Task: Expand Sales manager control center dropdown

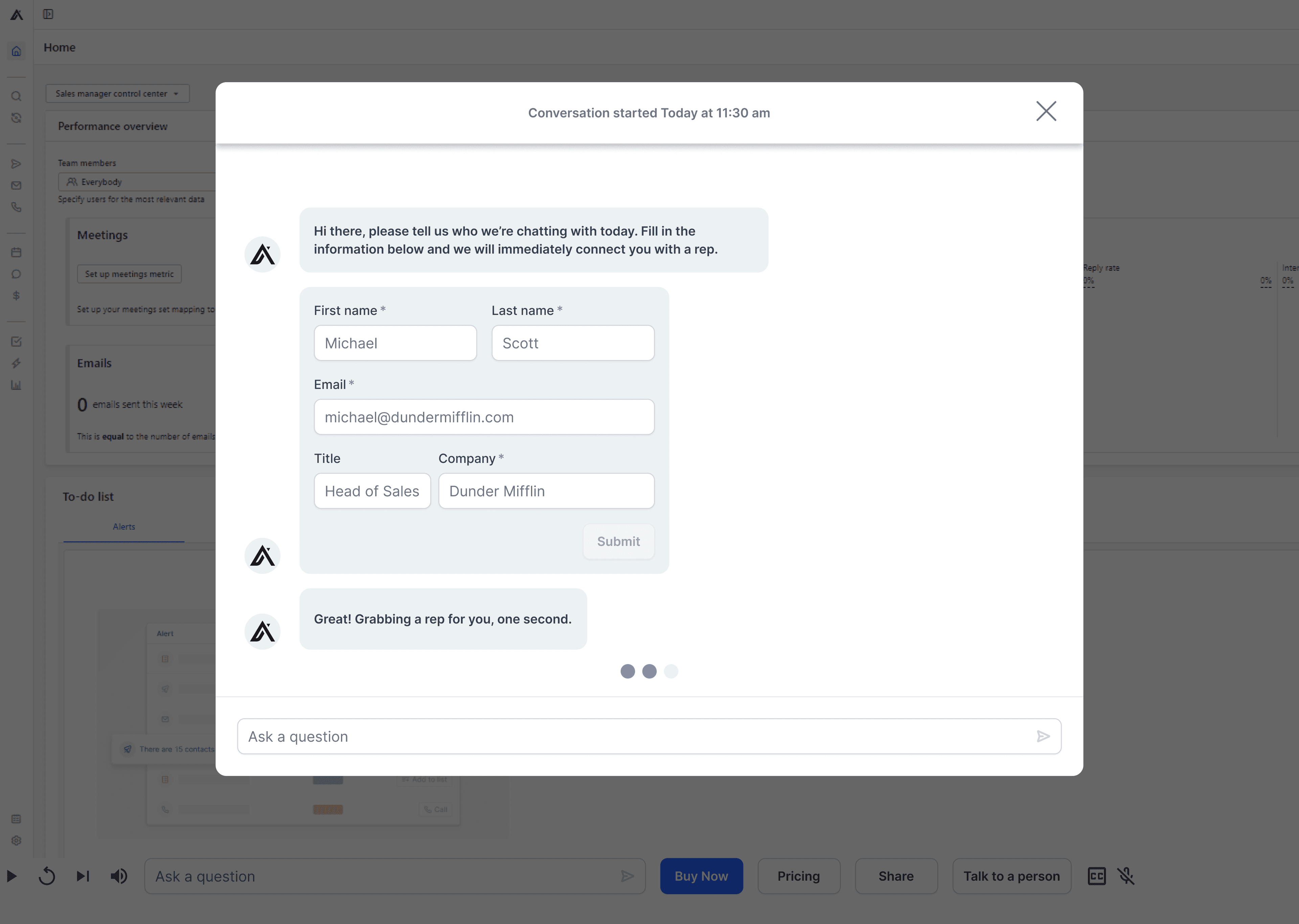Action: point(118,94)
